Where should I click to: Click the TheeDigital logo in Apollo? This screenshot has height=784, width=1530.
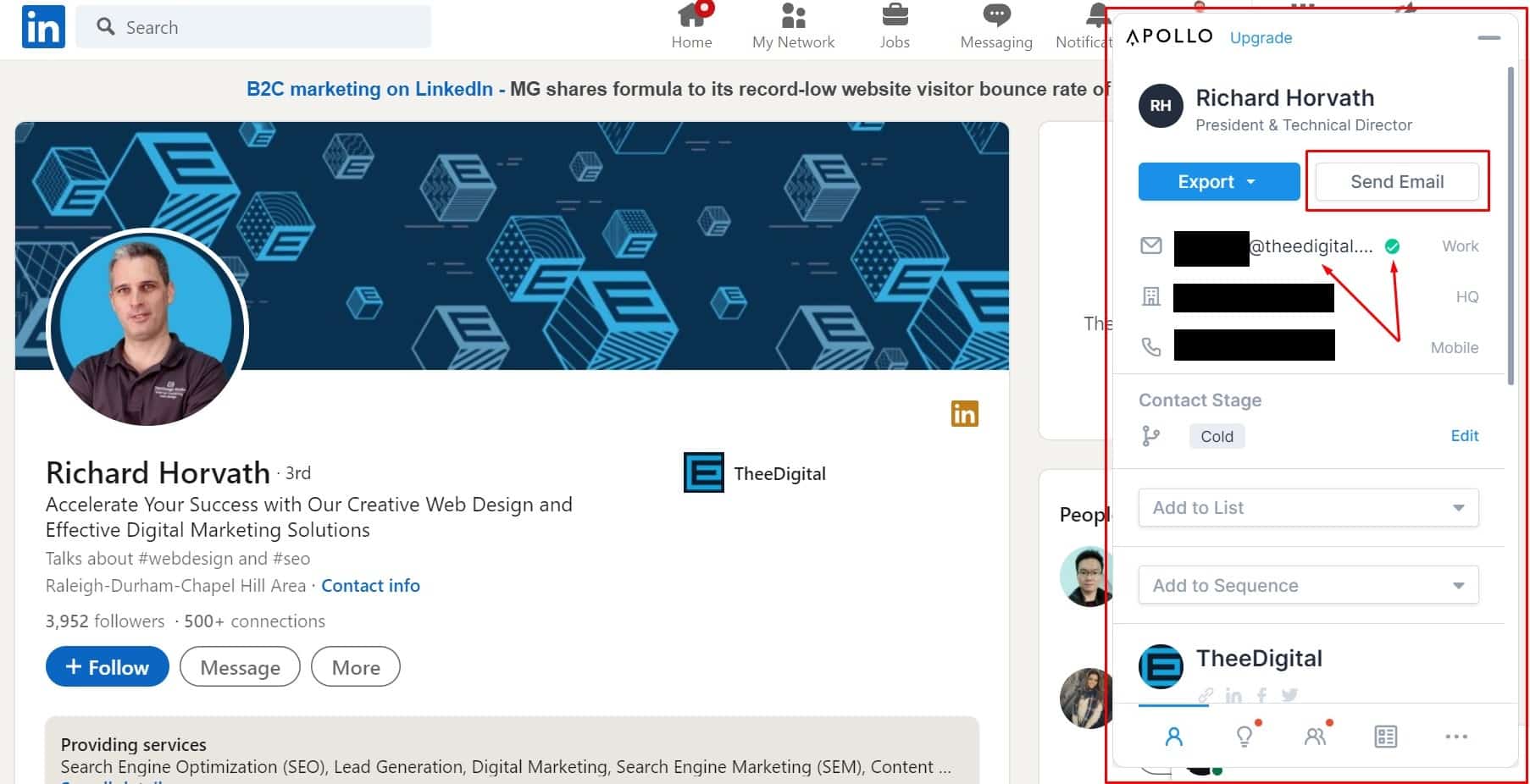point(1161,666)
